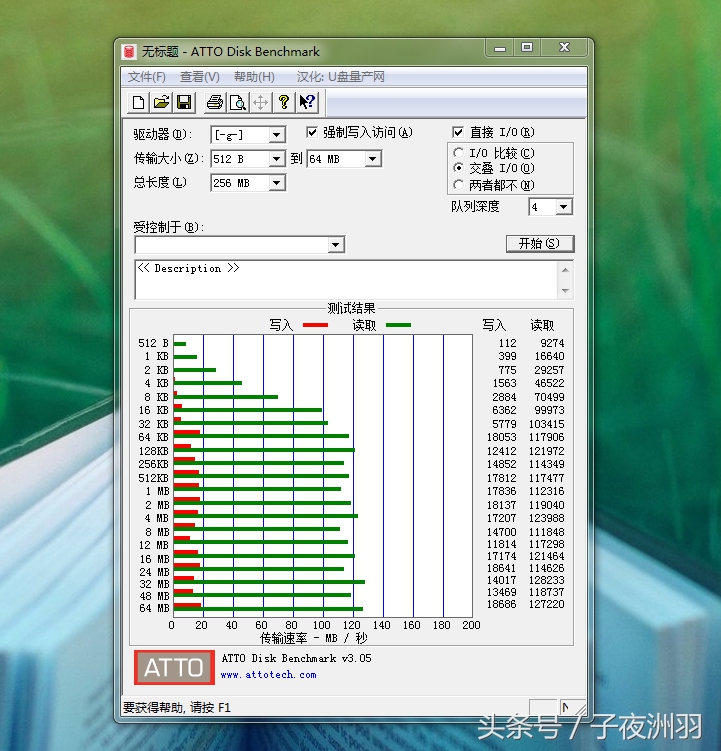The height and width of the screenshot is (751, 721).
Task: Click the window resize grip corner
Action: [x=580, y=708]
